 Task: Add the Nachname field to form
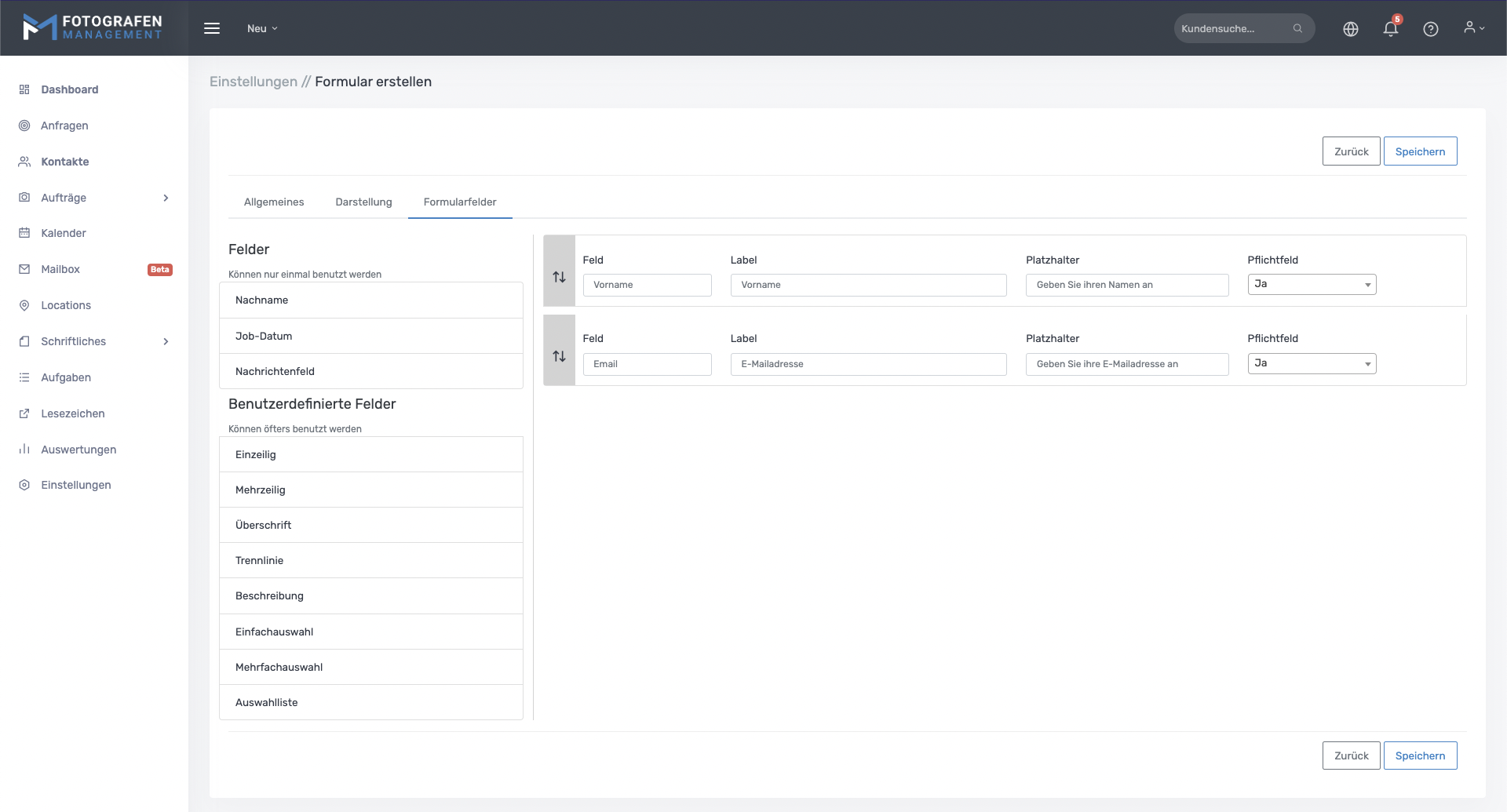pyautogui.click(x=370, y=300)
